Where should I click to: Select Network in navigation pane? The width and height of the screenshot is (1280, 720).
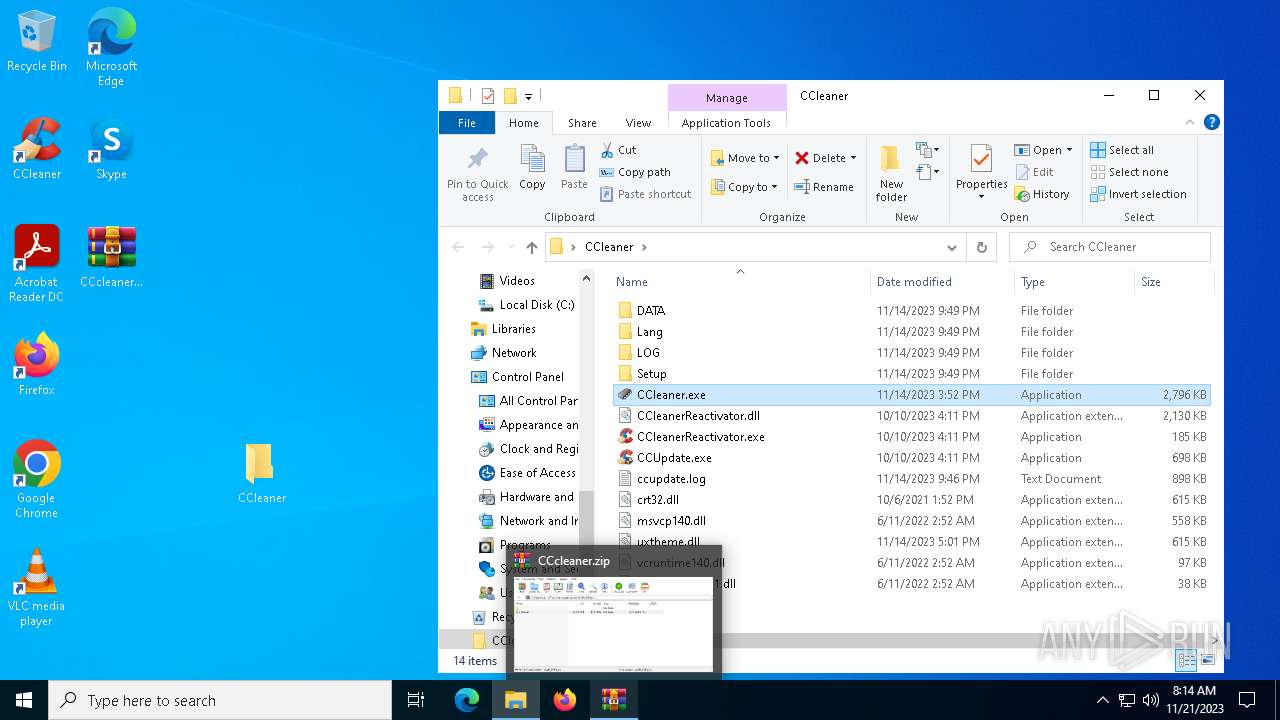(x=504, y=353)
